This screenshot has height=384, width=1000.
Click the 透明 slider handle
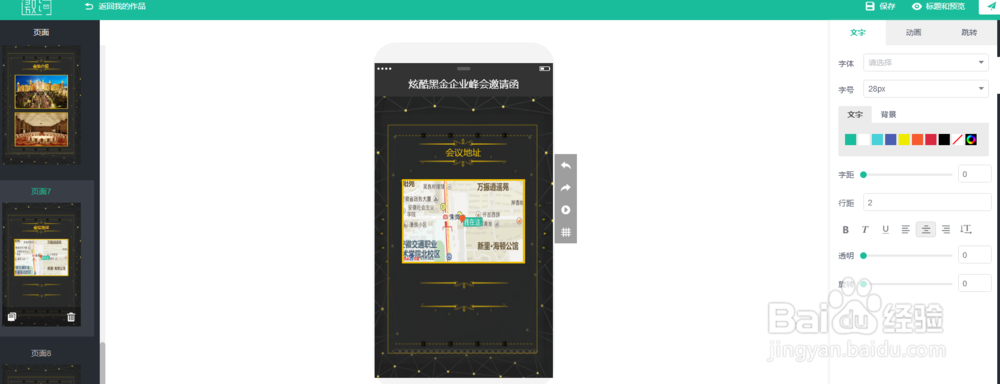864,256
